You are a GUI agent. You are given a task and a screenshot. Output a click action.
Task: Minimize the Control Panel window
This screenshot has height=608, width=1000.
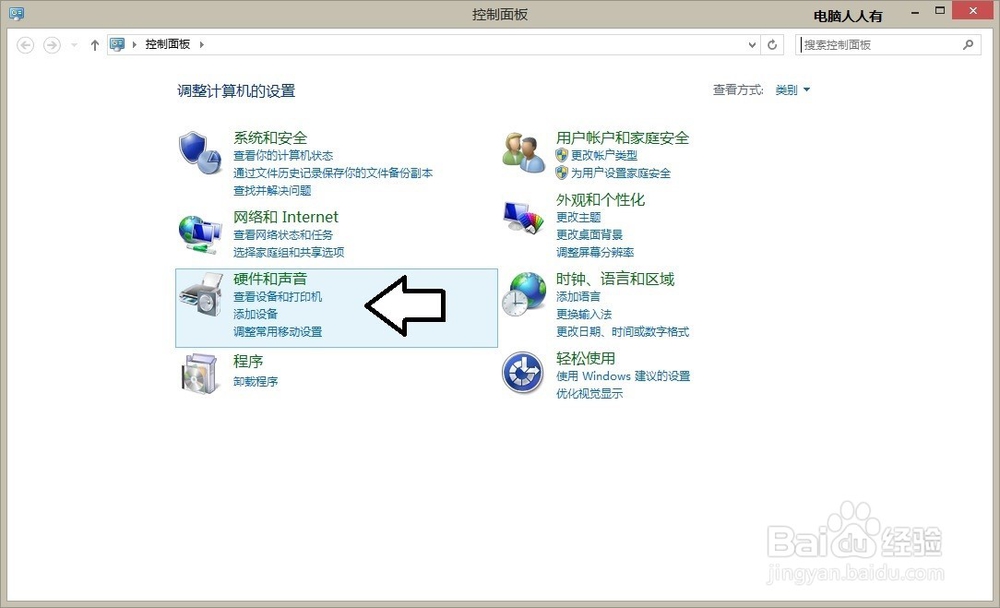click(x=915, y=11)
